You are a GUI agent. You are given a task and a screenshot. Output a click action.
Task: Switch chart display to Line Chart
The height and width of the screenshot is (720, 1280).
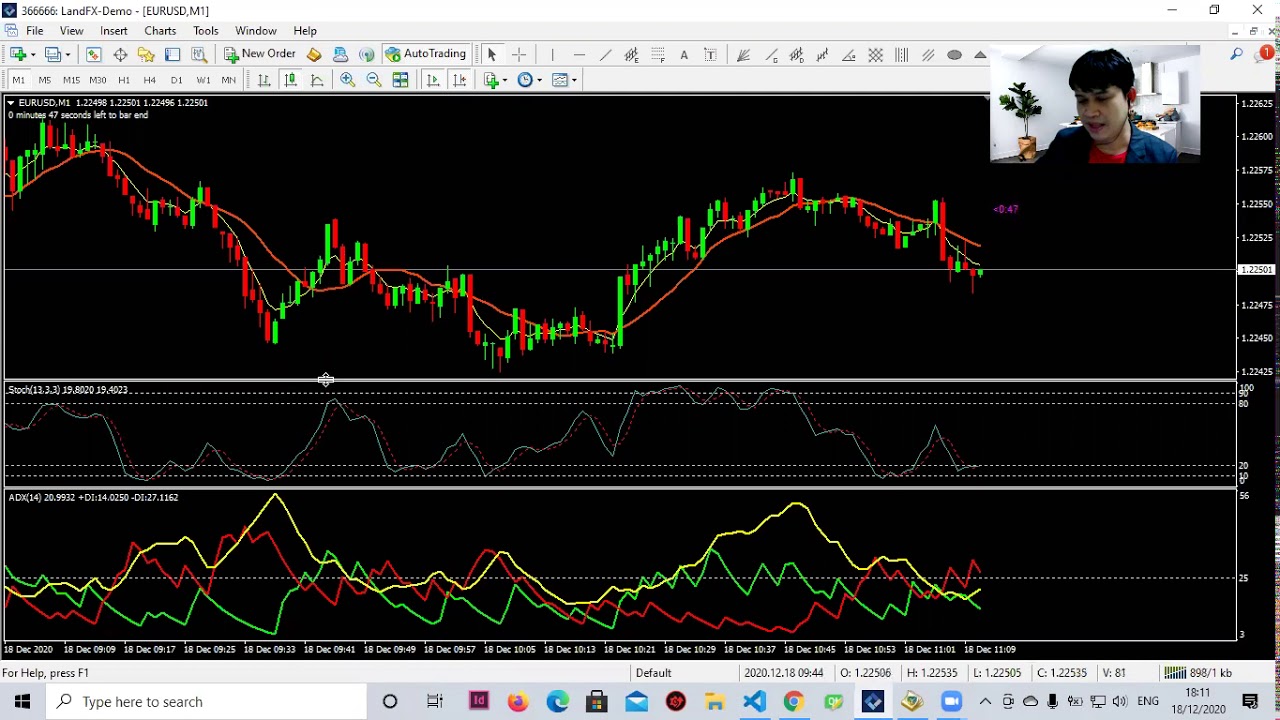pyautogui.click(x=317, y=80)
